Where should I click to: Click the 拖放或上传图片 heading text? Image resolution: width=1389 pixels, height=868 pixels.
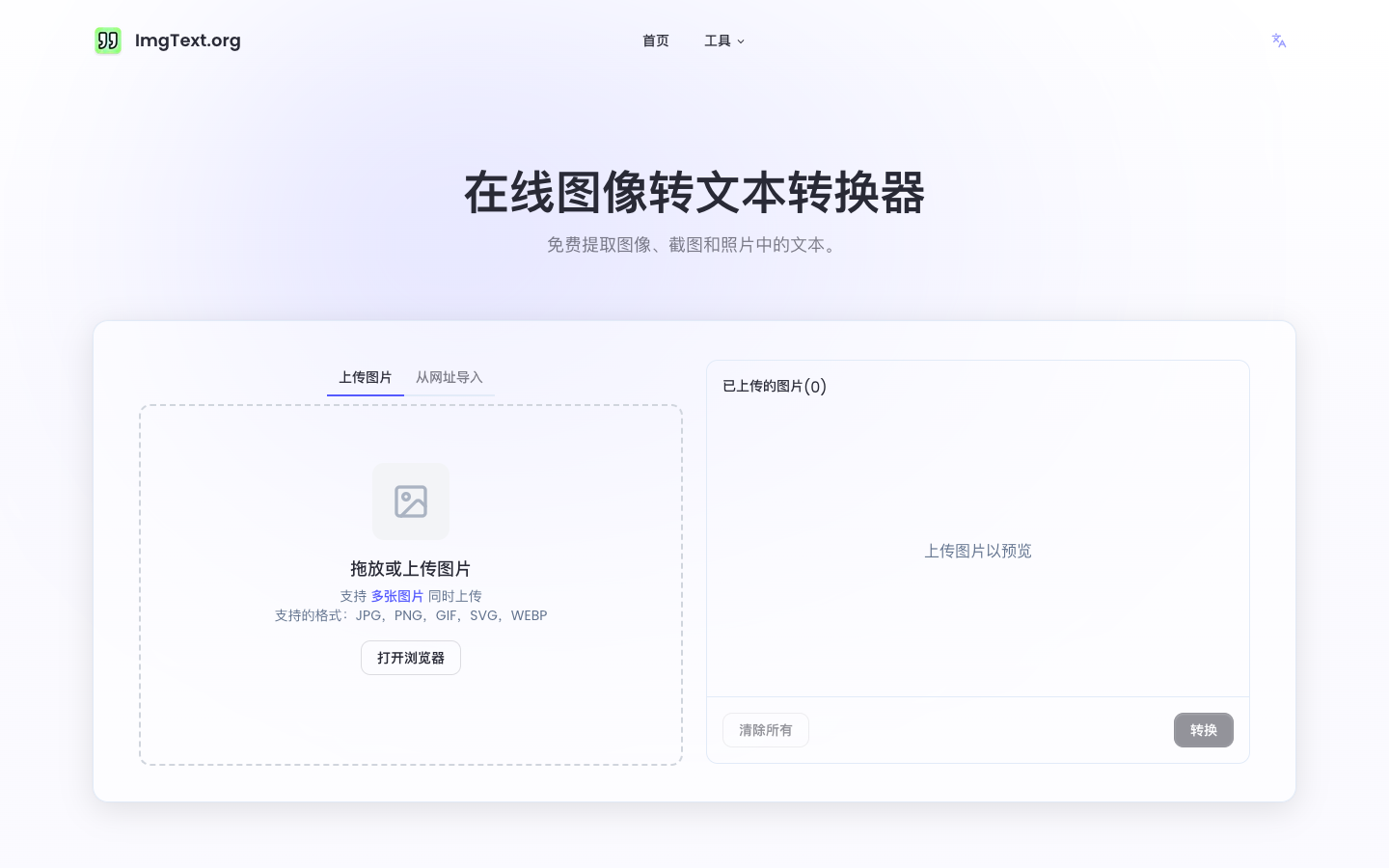pos(411,569)
